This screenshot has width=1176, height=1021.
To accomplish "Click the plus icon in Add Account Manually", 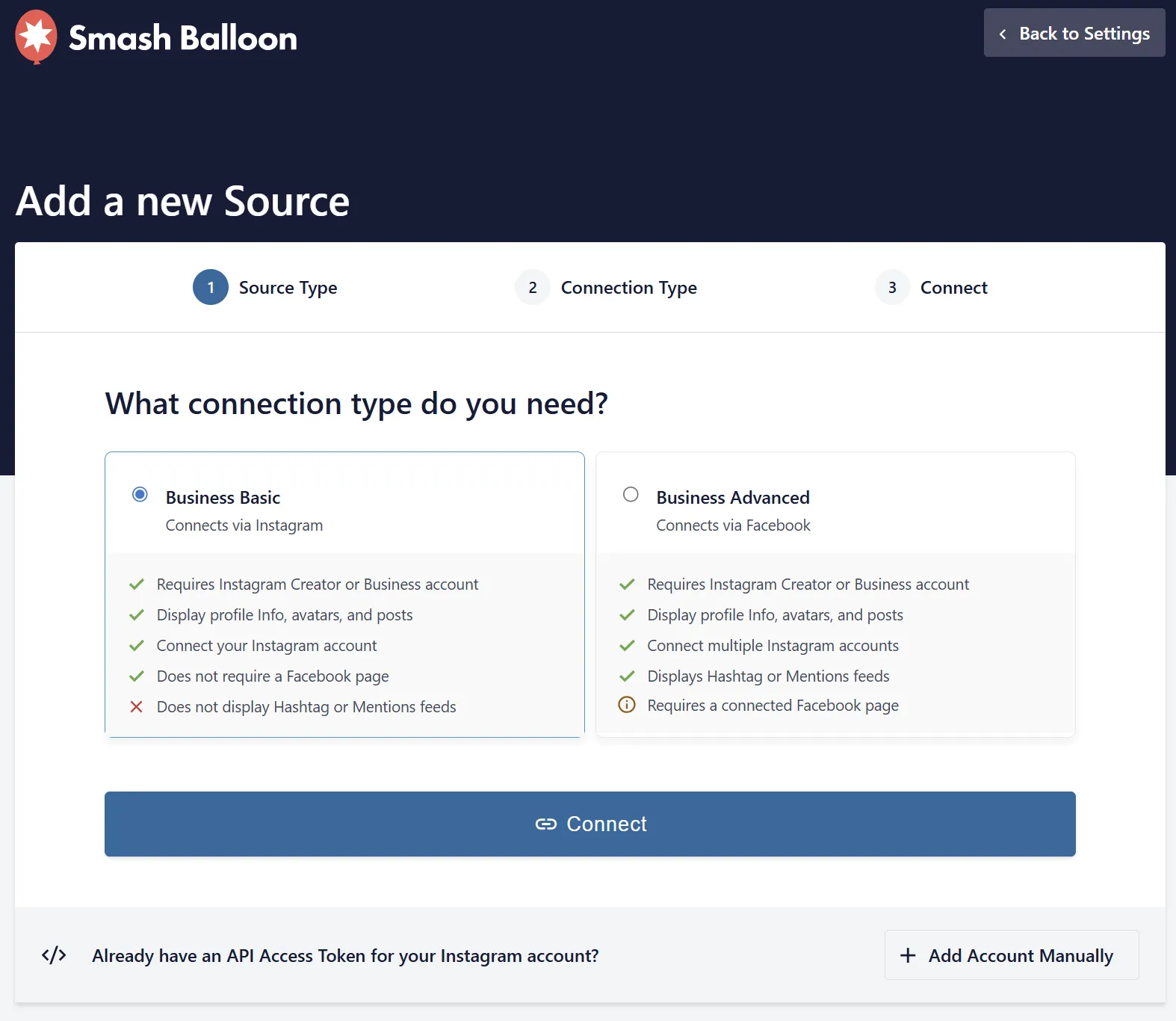I will [x=908, y=955].
